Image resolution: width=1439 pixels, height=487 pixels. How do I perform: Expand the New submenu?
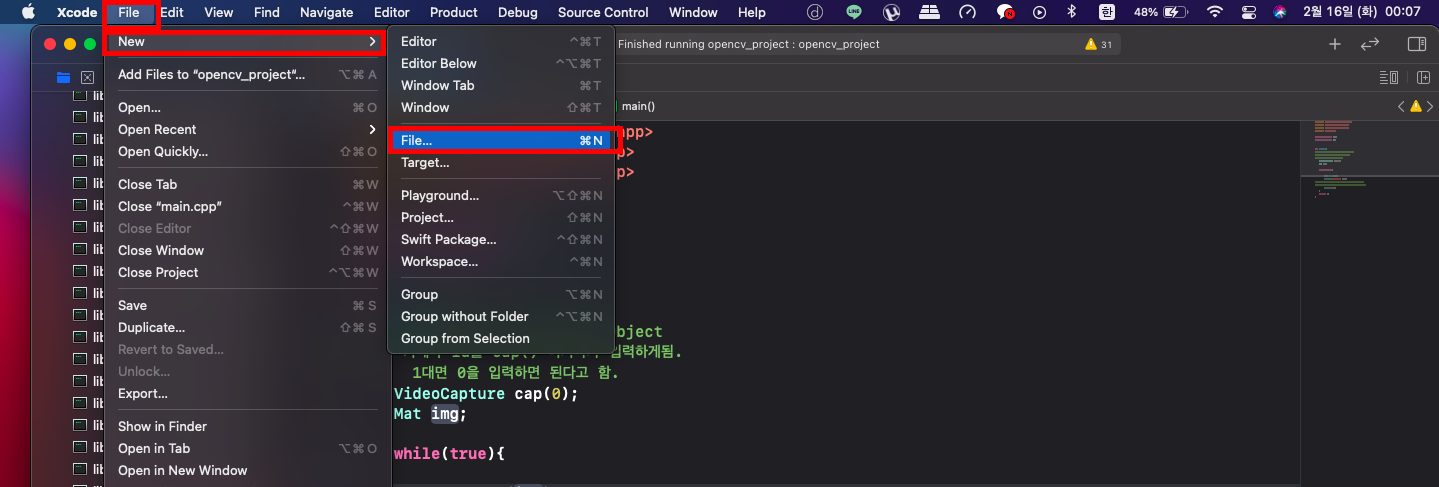(x=246, y=41)
